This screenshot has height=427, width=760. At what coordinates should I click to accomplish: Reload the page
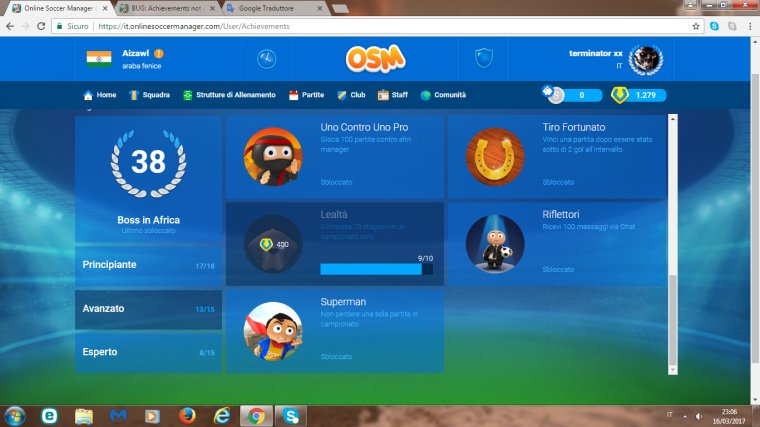click(x=41, y=26)
